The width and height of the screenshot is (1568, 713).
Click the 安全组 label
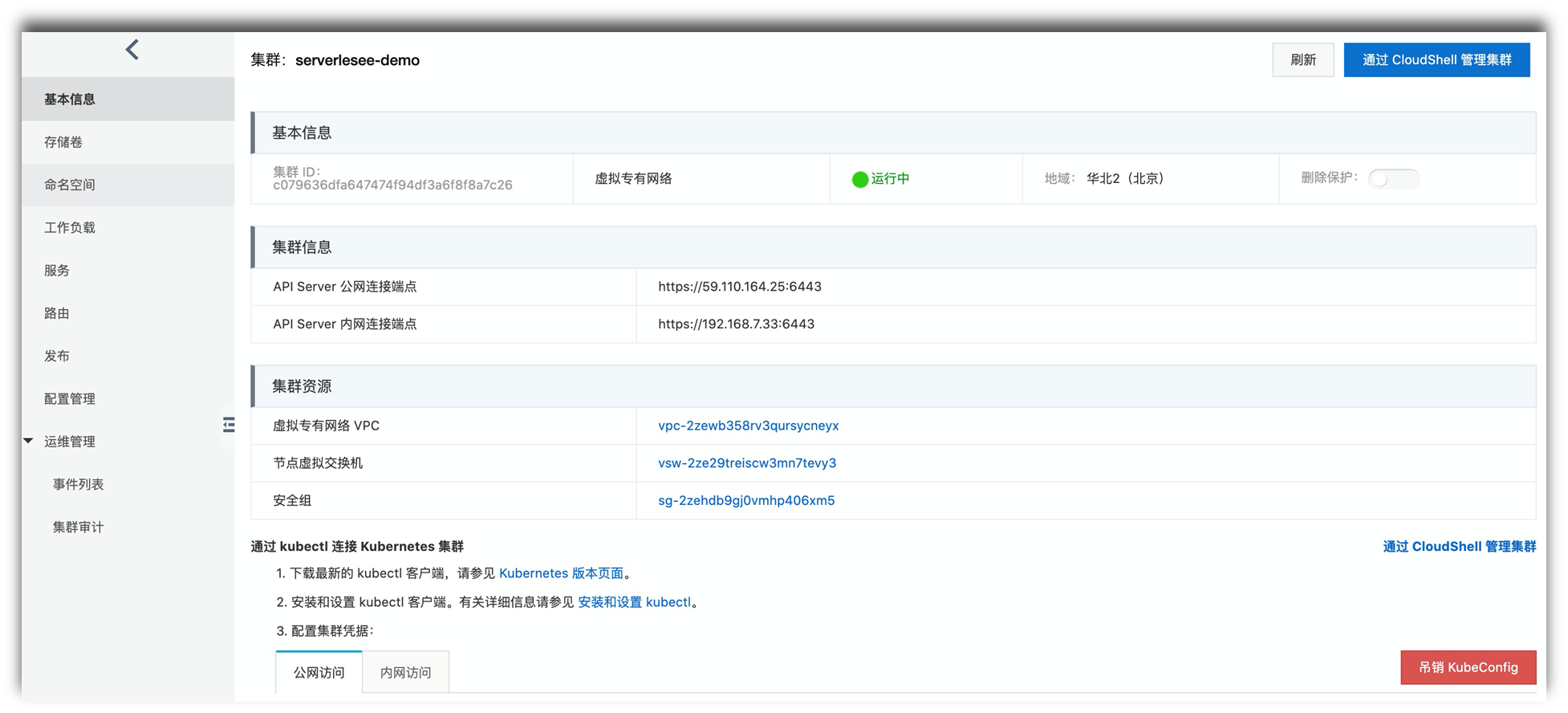[x=292, y=500]
